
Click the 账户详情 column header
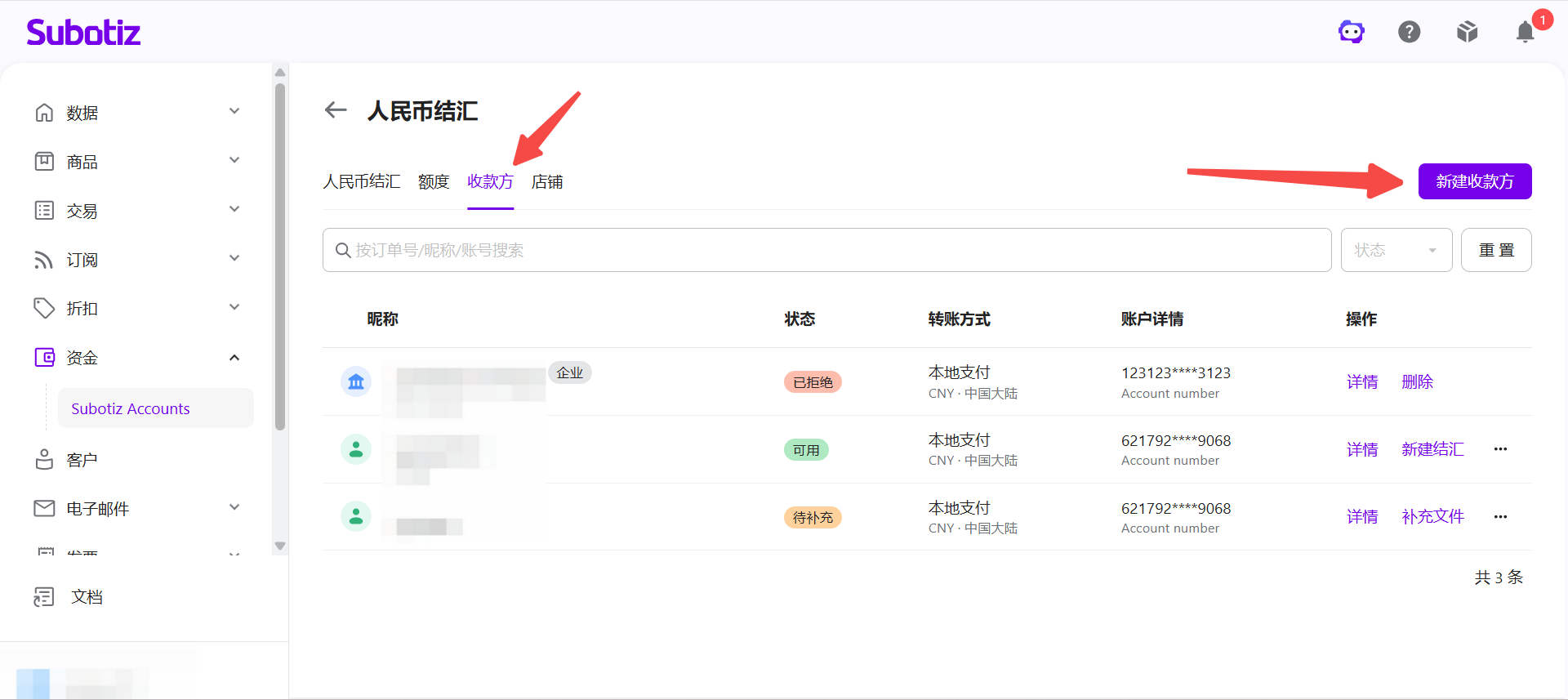click(x=1151, y=319)
